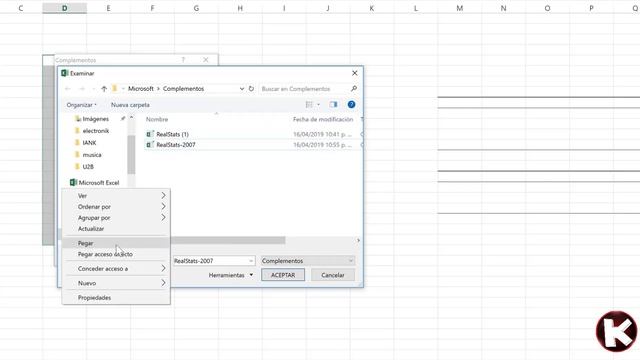This screenshot has width=640, height=360.
Task: Toggle the preview pane icon
Action: tap(333, 105)
